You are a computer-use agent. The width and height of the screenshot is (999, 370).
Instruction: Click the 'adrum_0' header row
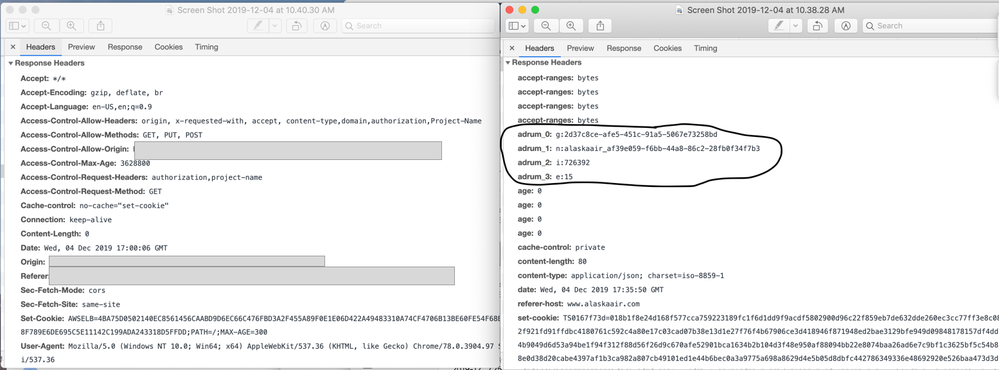(x=617, y=134)
